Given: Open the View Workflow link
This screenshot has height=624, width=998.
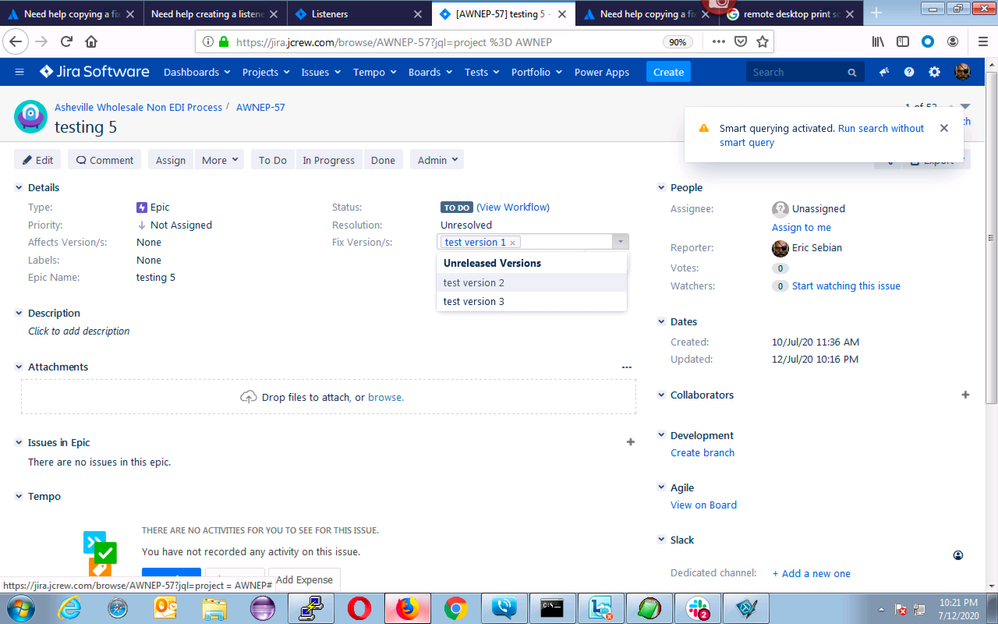Looking at the screenshot, I should 513,207.
